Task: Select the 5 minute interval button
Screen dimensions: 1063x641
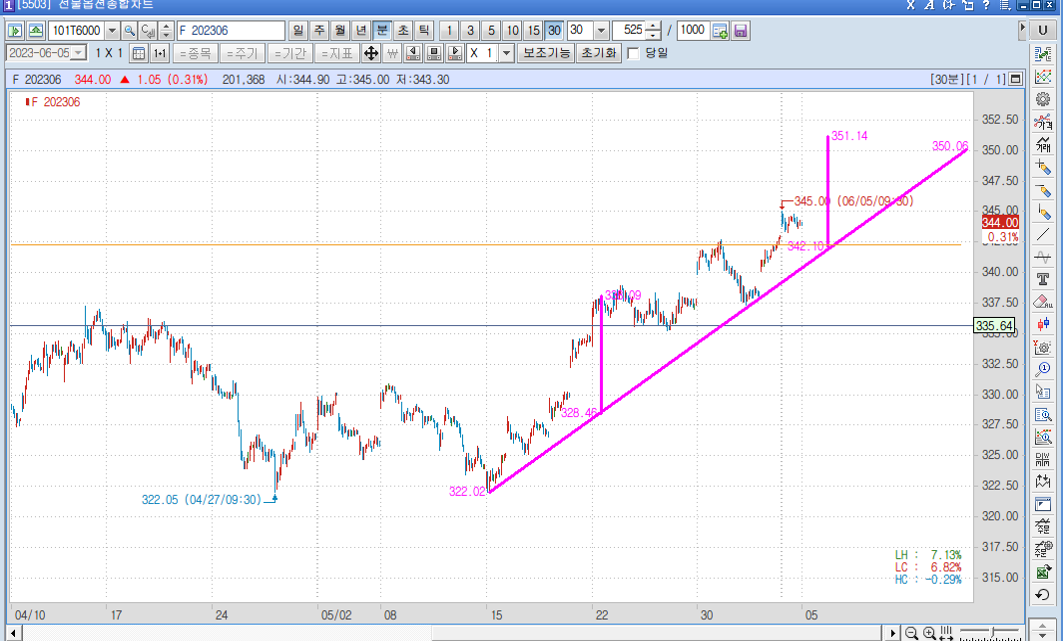Action: coord(492,30)
